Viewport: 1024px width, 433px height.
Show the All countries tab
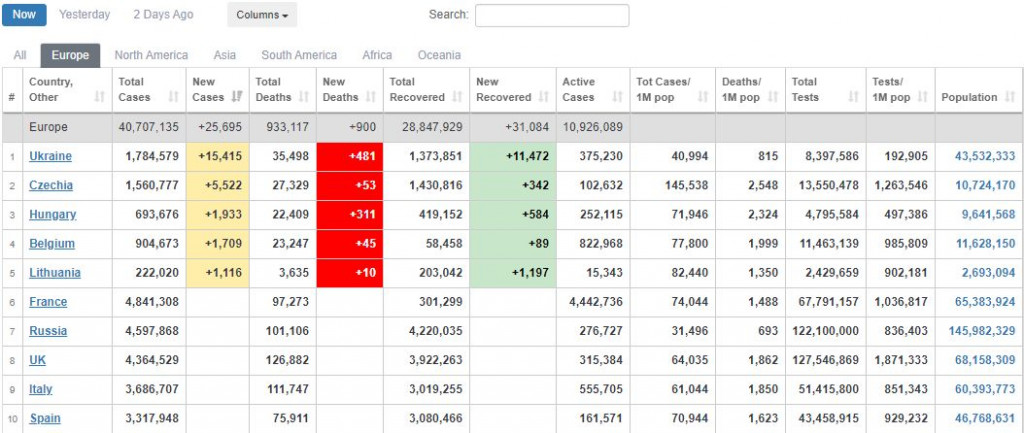20,55
